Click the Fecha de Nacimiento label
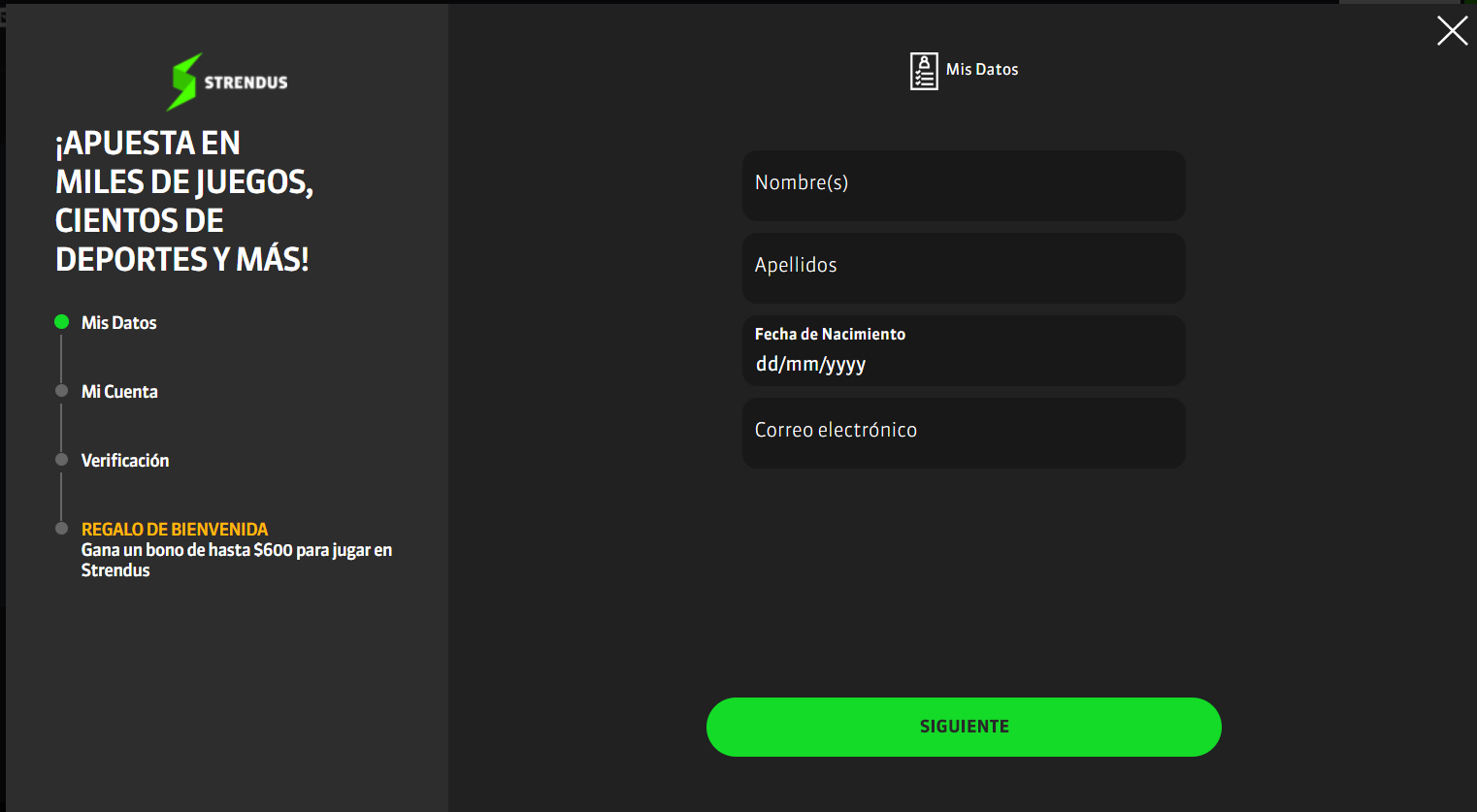The width and height of the screenshot is (1477, 812). coord(830,334)
